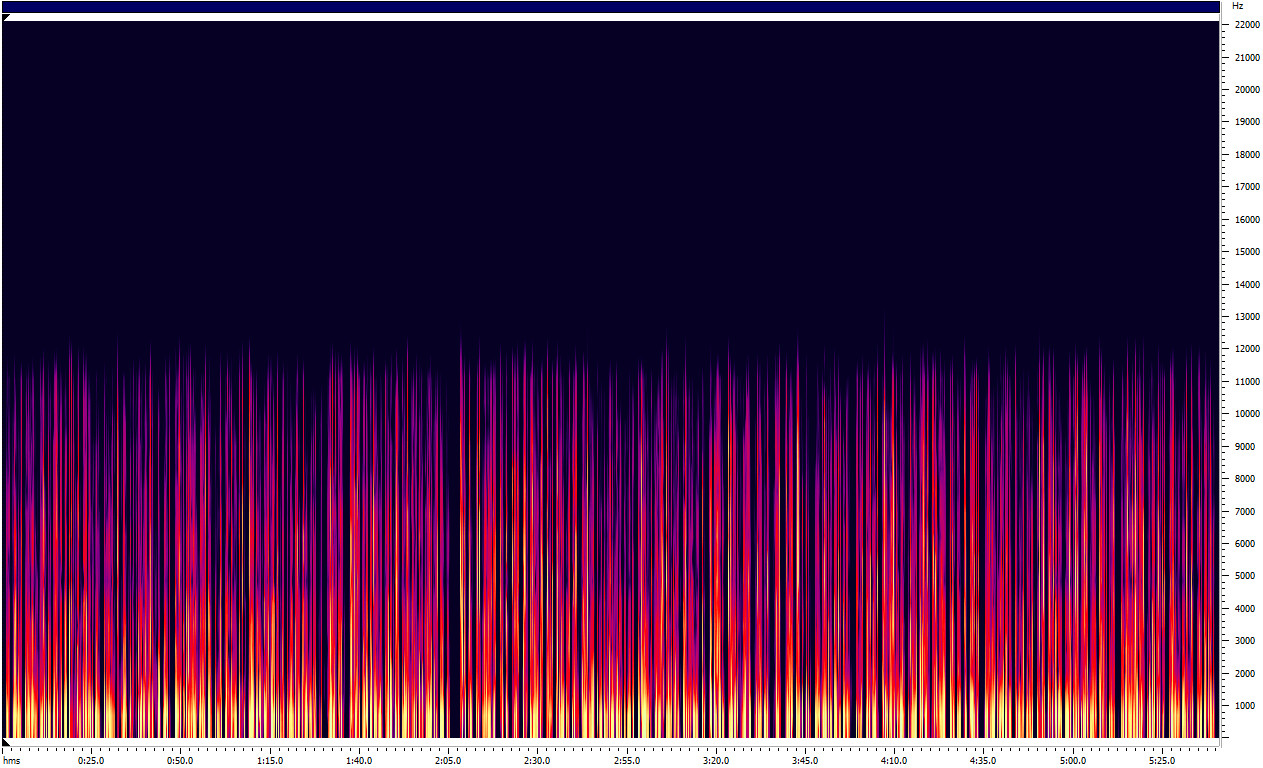Click the 1:40.0 mark on time ruler
Image resolution: width=1263 pixels, height=768 pixels.
click(x=359, y=761)
